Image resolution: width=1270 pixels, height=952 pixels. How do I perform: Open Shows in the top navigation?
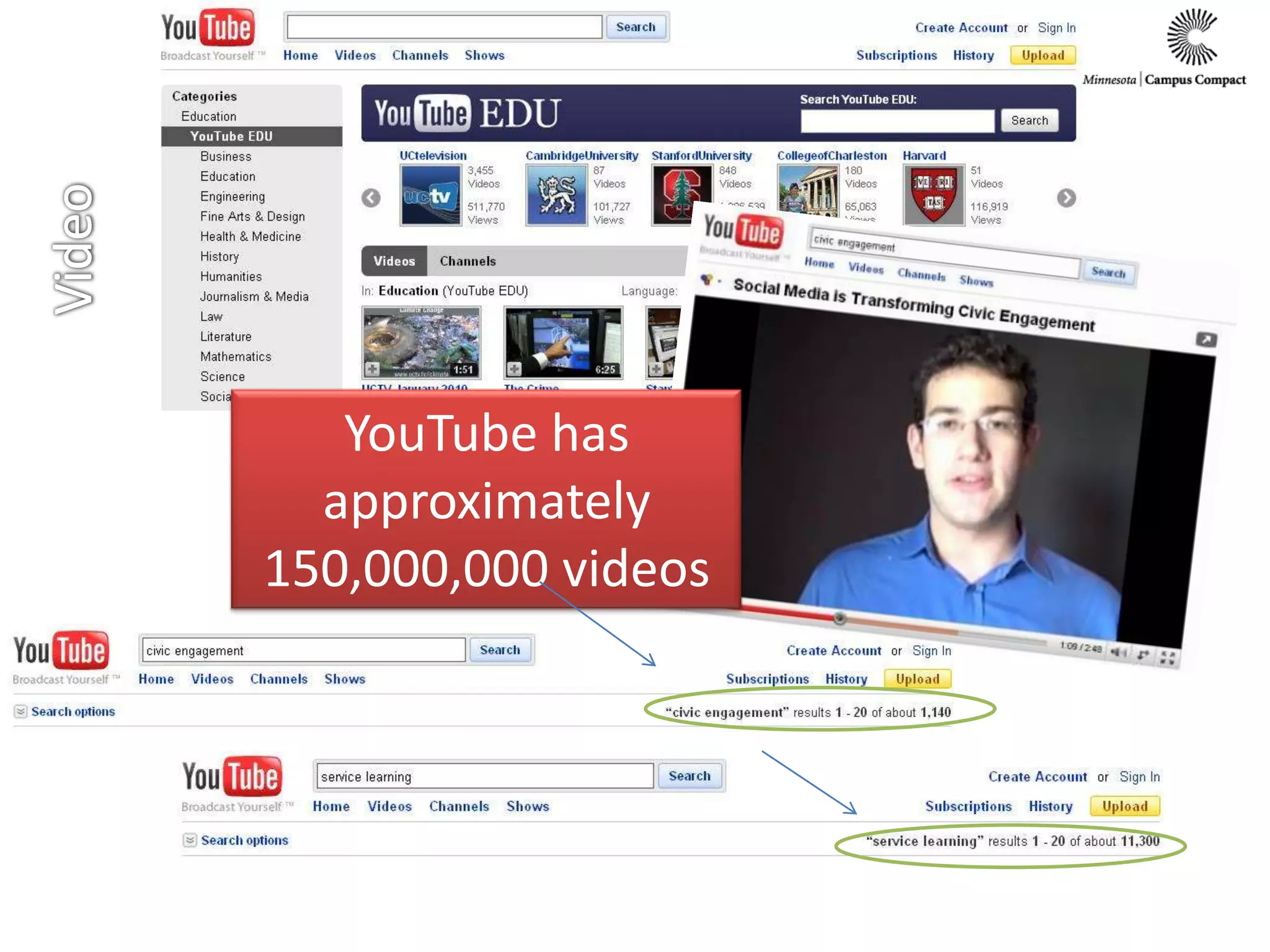[484, 55]
